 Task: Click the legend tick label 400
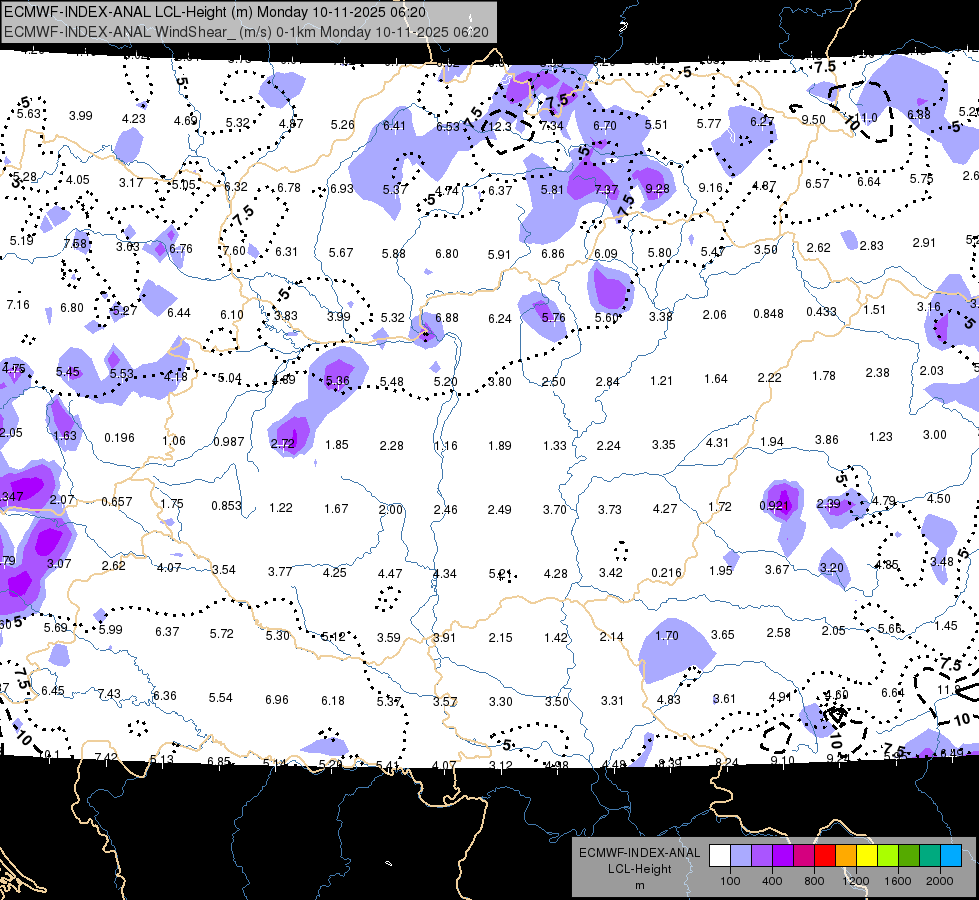coord(772,881)
